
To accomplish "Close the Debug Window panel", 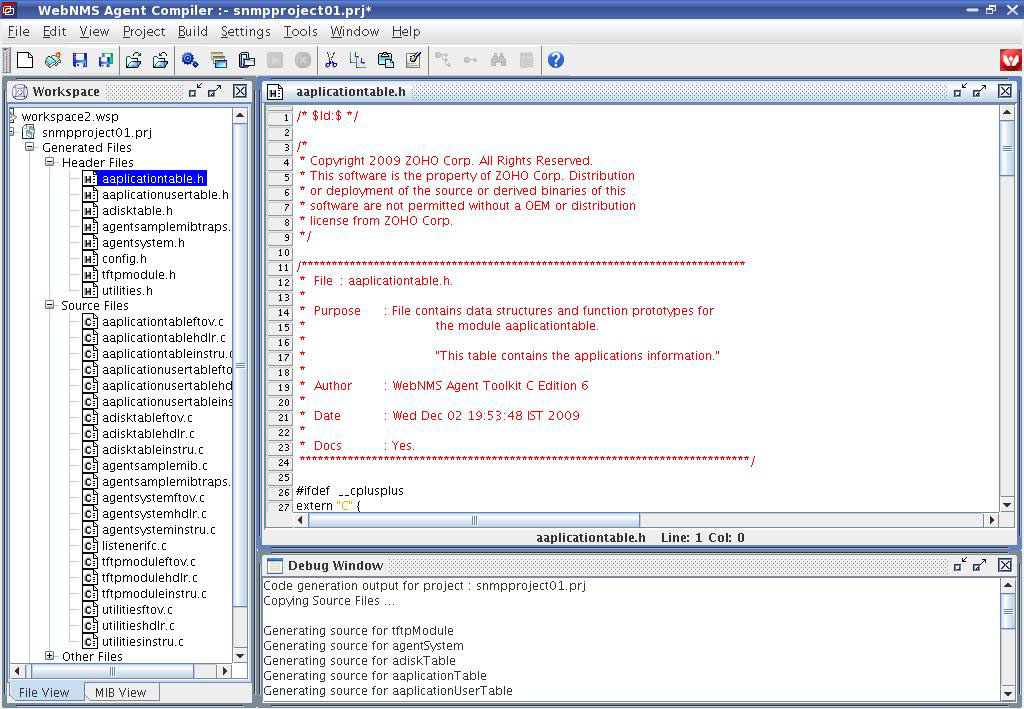I will pyautogui.click(x=1005, y=566).
